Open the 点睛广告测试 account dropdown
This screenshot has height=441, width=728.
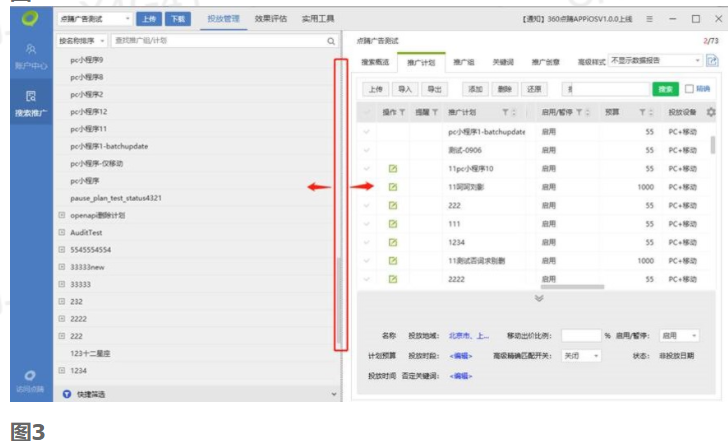coord(95,19)
